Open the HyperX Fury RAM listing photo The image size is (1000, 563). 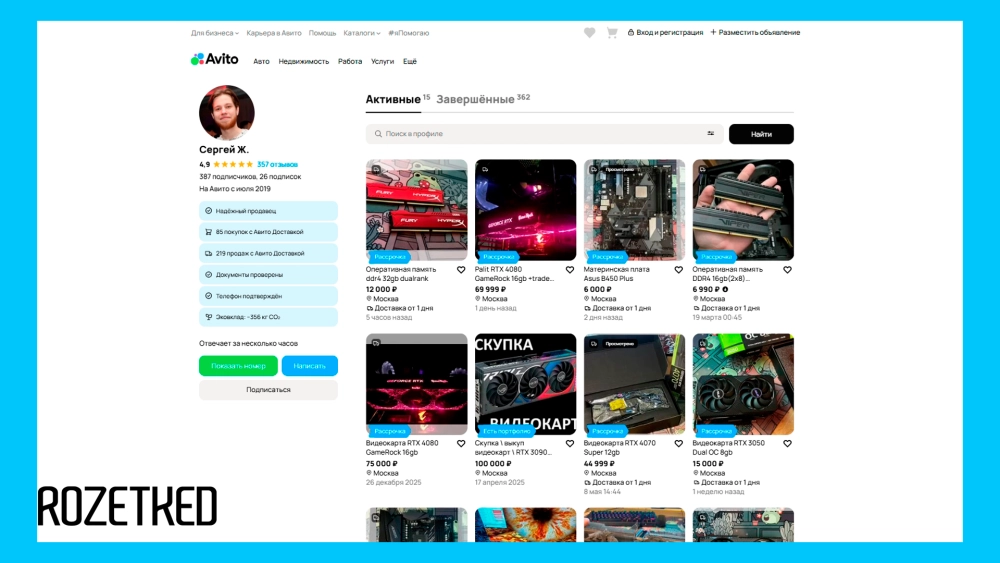tap(416, 210)
